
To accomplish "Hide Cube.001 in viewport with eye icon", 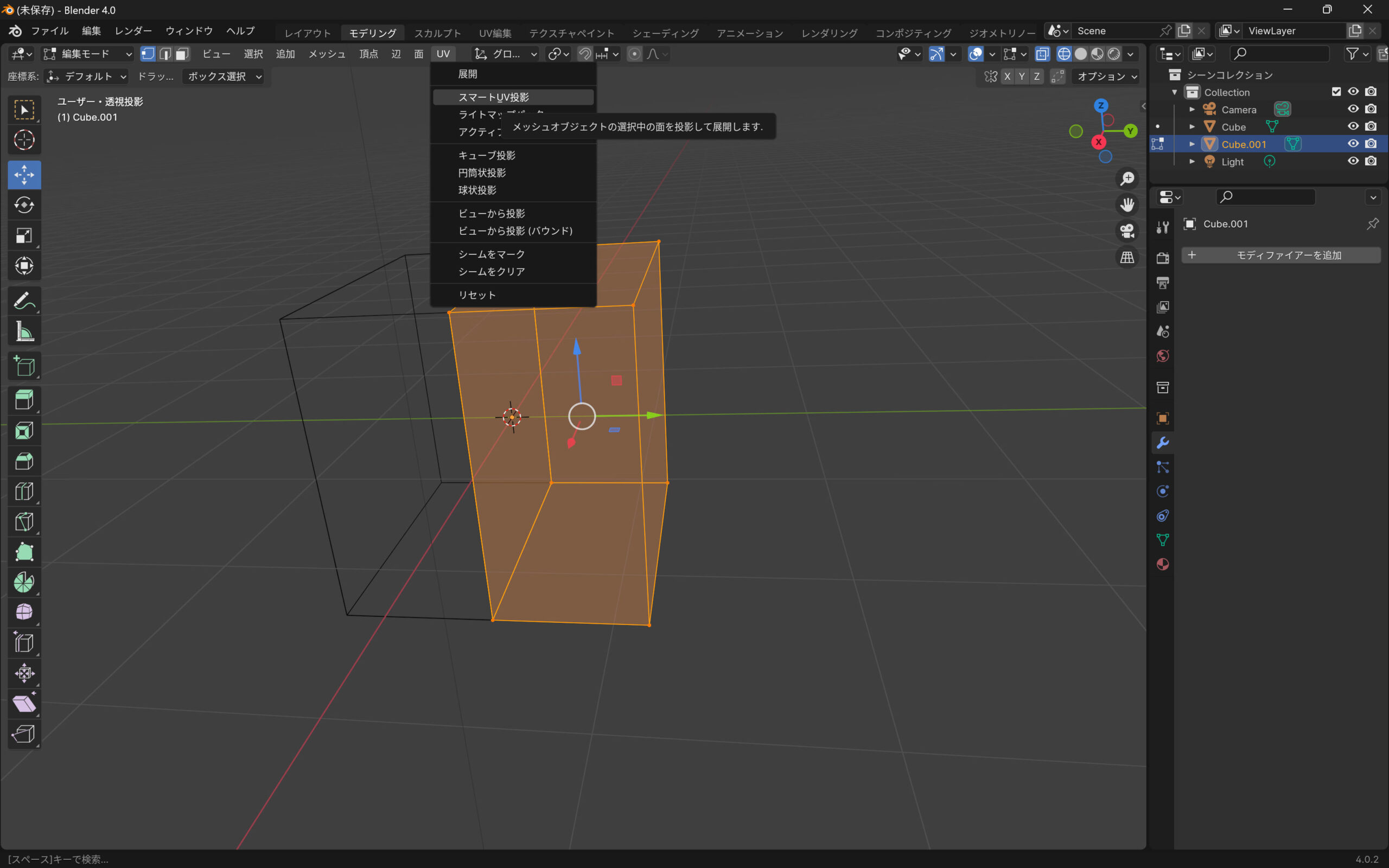I will 1353,144.
